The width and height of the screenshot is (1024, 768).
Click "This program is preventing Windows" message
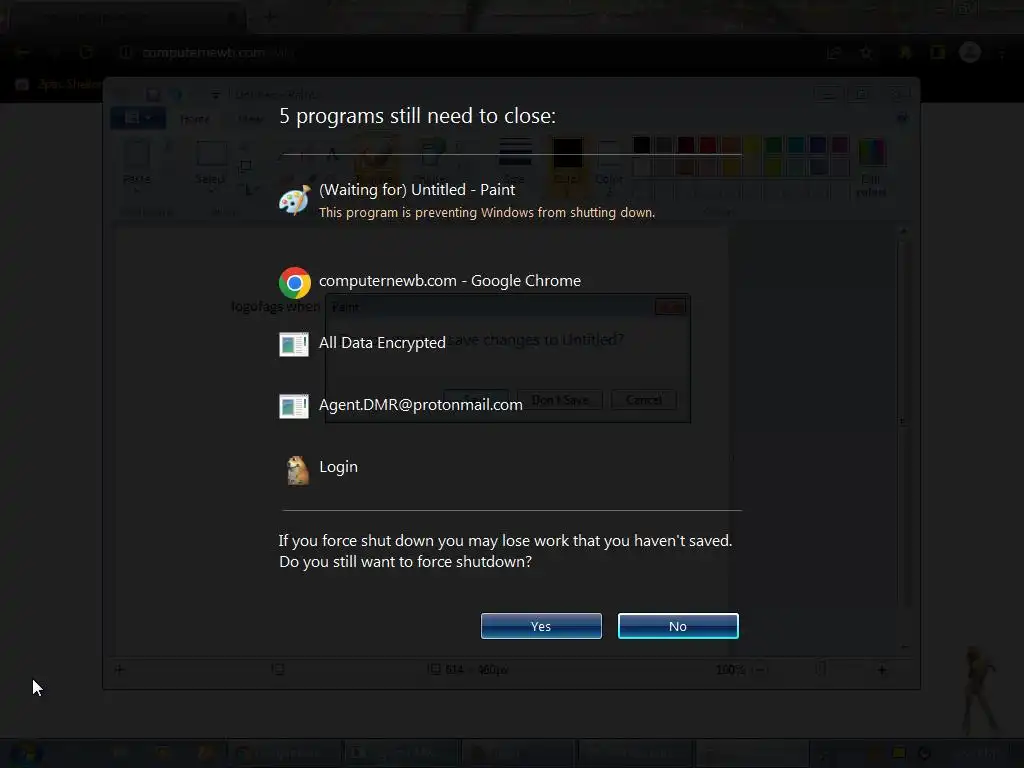[x=487, y=212]
